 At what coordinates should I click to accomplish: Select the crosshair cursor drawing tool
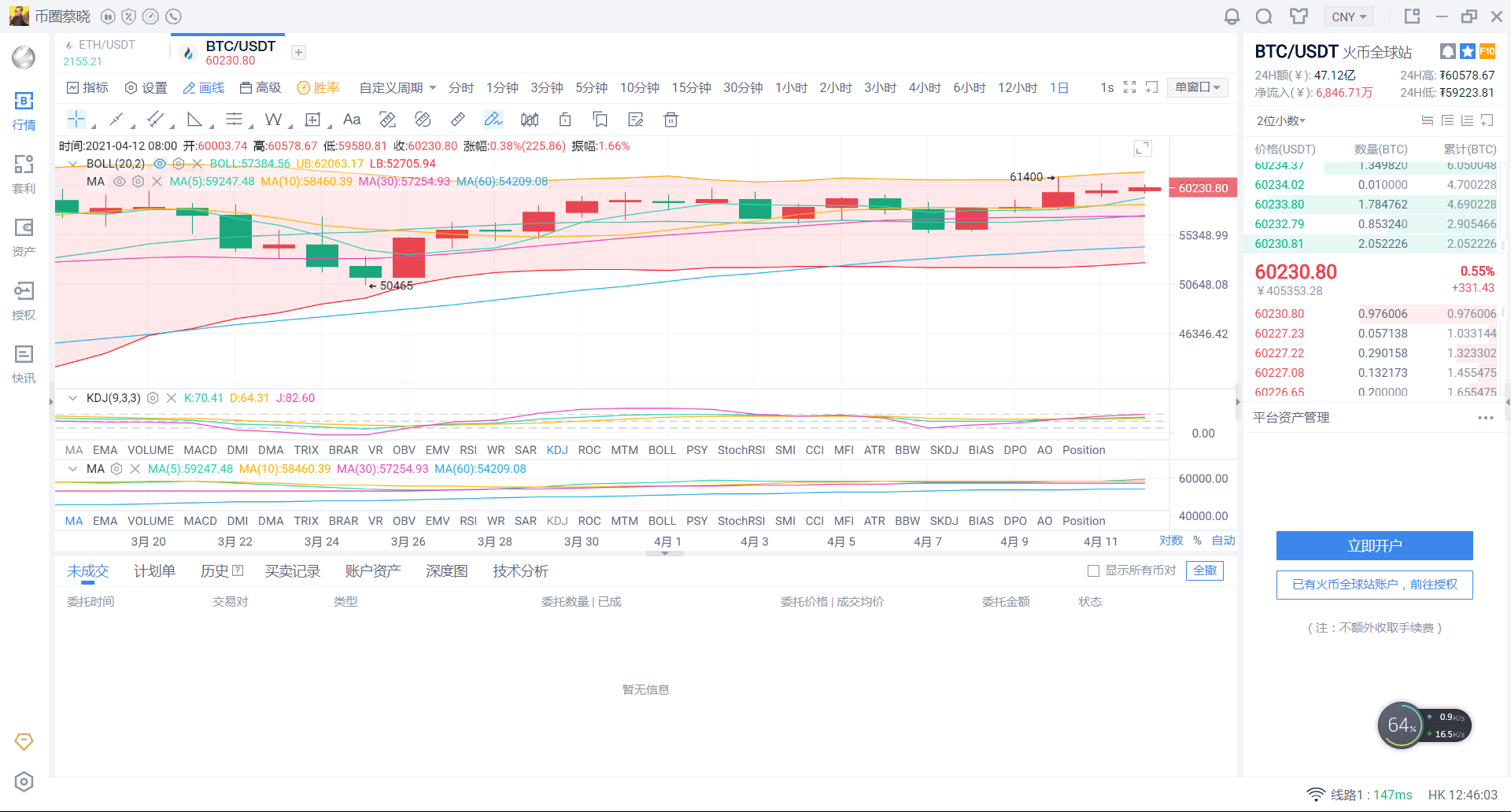click(76, 120)
